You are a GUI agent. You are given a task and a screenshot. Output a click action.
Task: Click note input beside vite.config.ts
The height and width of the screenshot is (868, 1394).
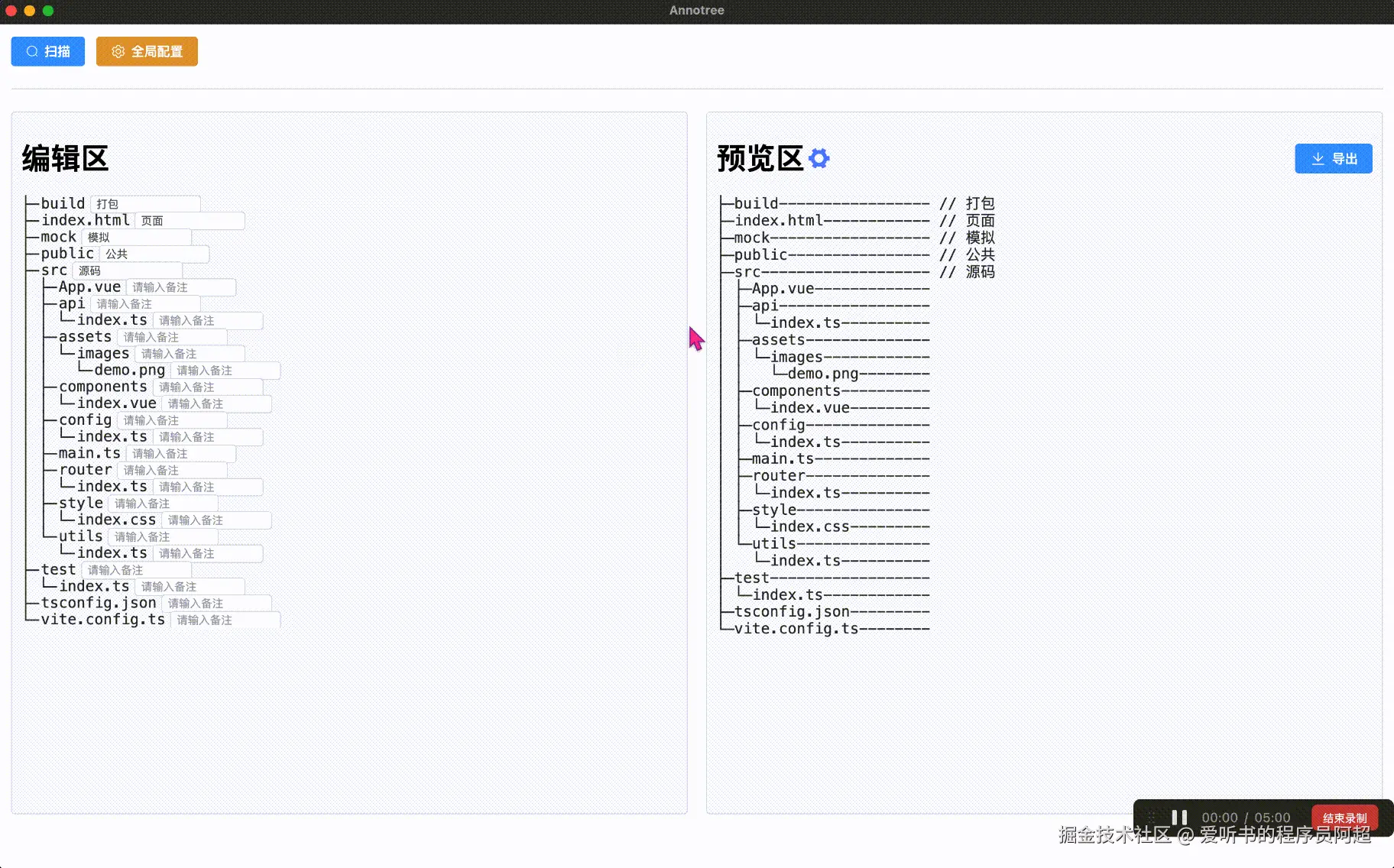tap(225, 620)
